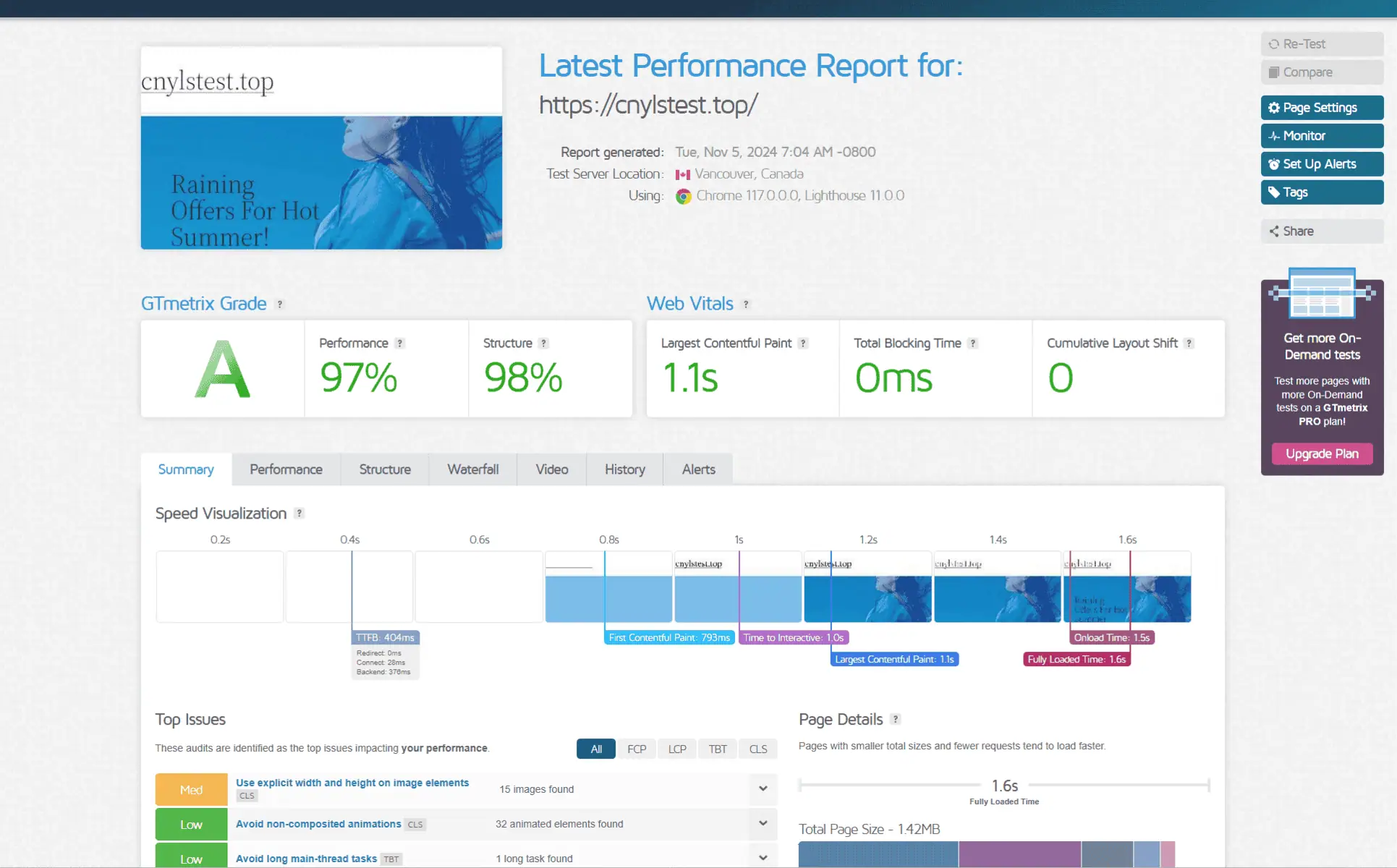This screenshot has width=1397, height=868.
Task: Click '15 images found' text
Action: coord(536,790)
